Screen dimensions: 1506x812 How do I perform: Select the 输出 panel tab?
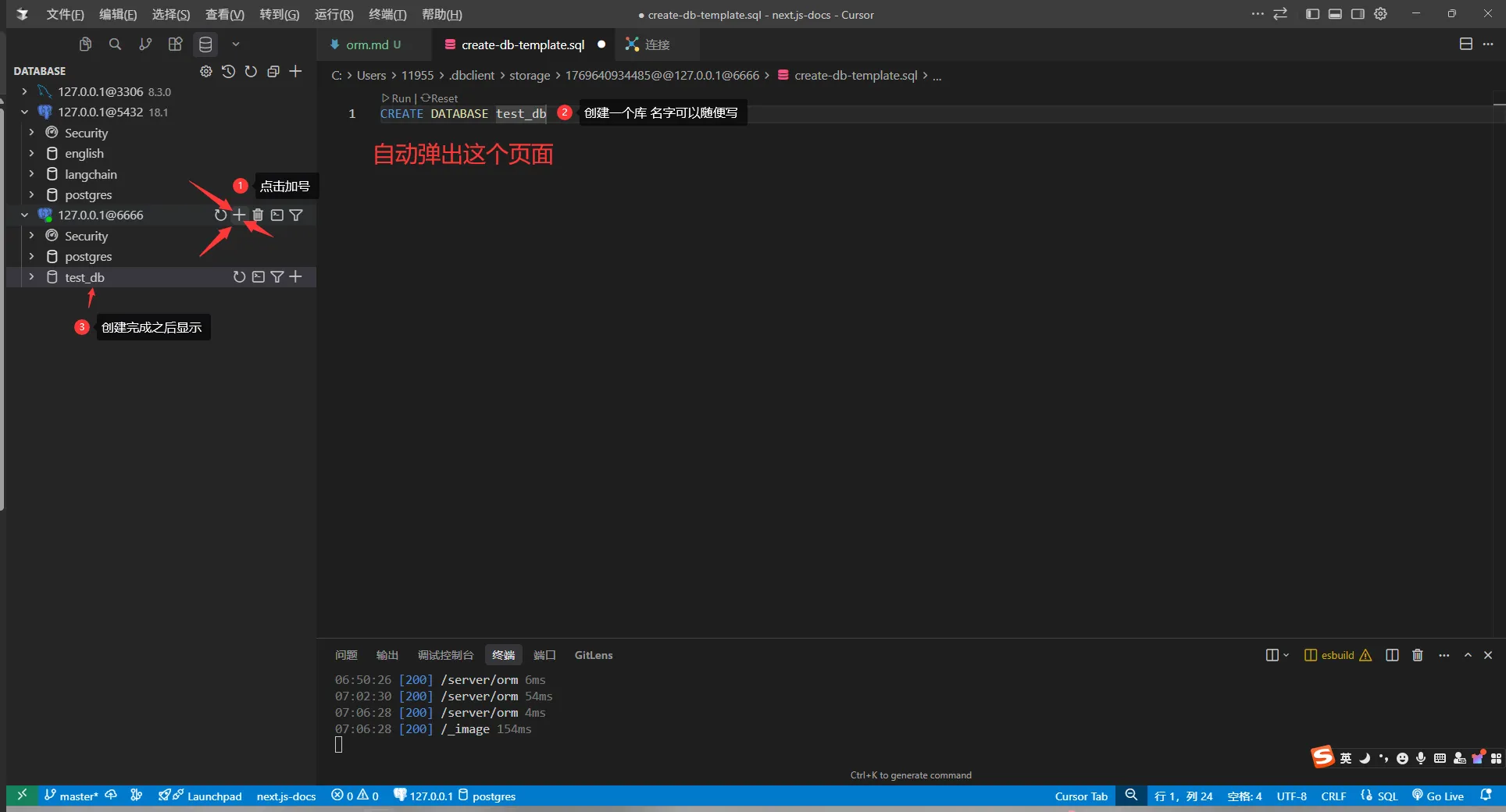tap(387, 655)
